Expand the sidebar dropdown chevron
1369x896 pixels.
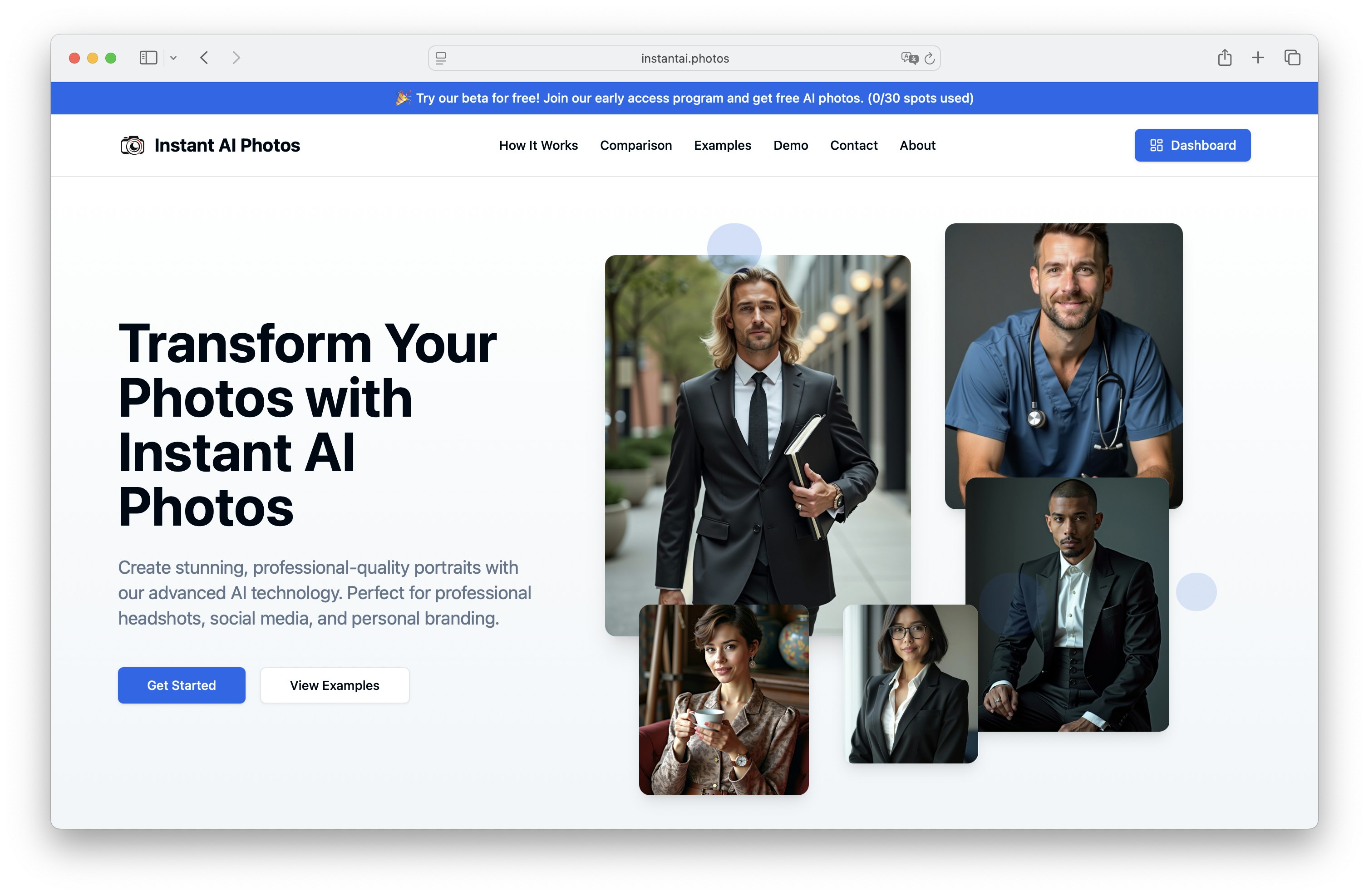tap(173, 58)
